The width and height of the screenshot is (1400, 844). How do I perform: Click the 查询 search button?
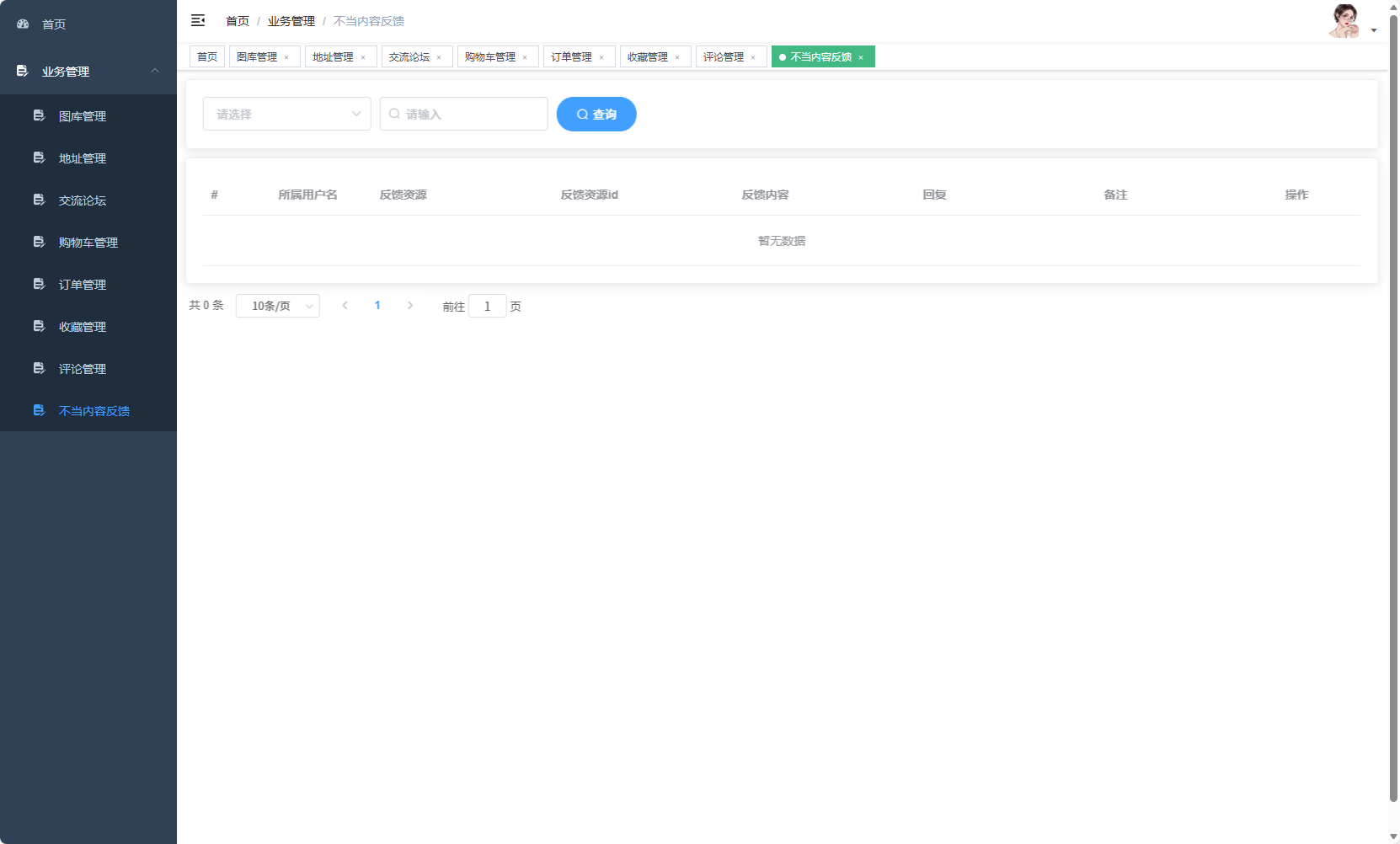point(596,114)
